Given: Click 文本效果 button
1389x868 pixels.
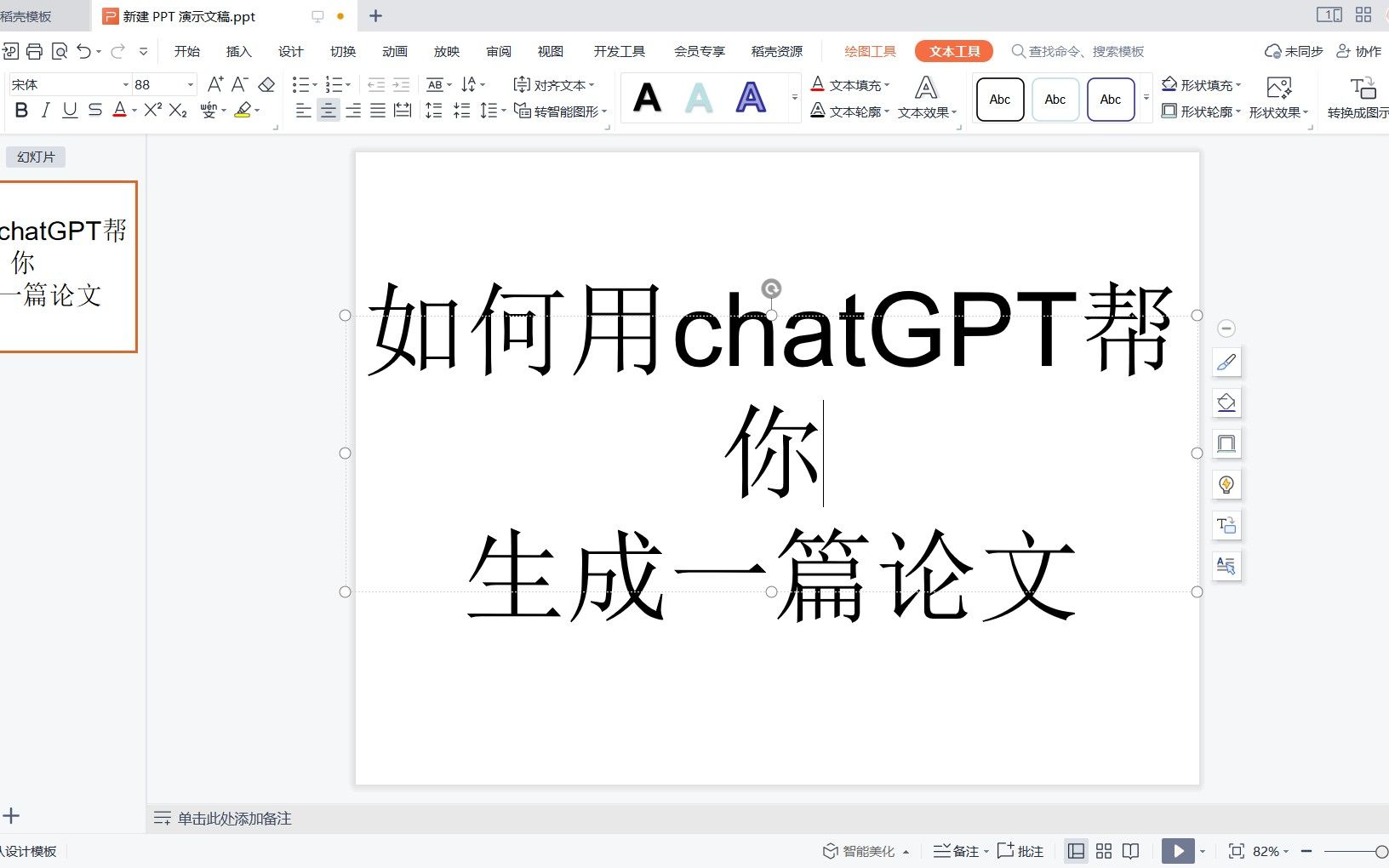Looking at the screenshot, I should tap(926, 97).
